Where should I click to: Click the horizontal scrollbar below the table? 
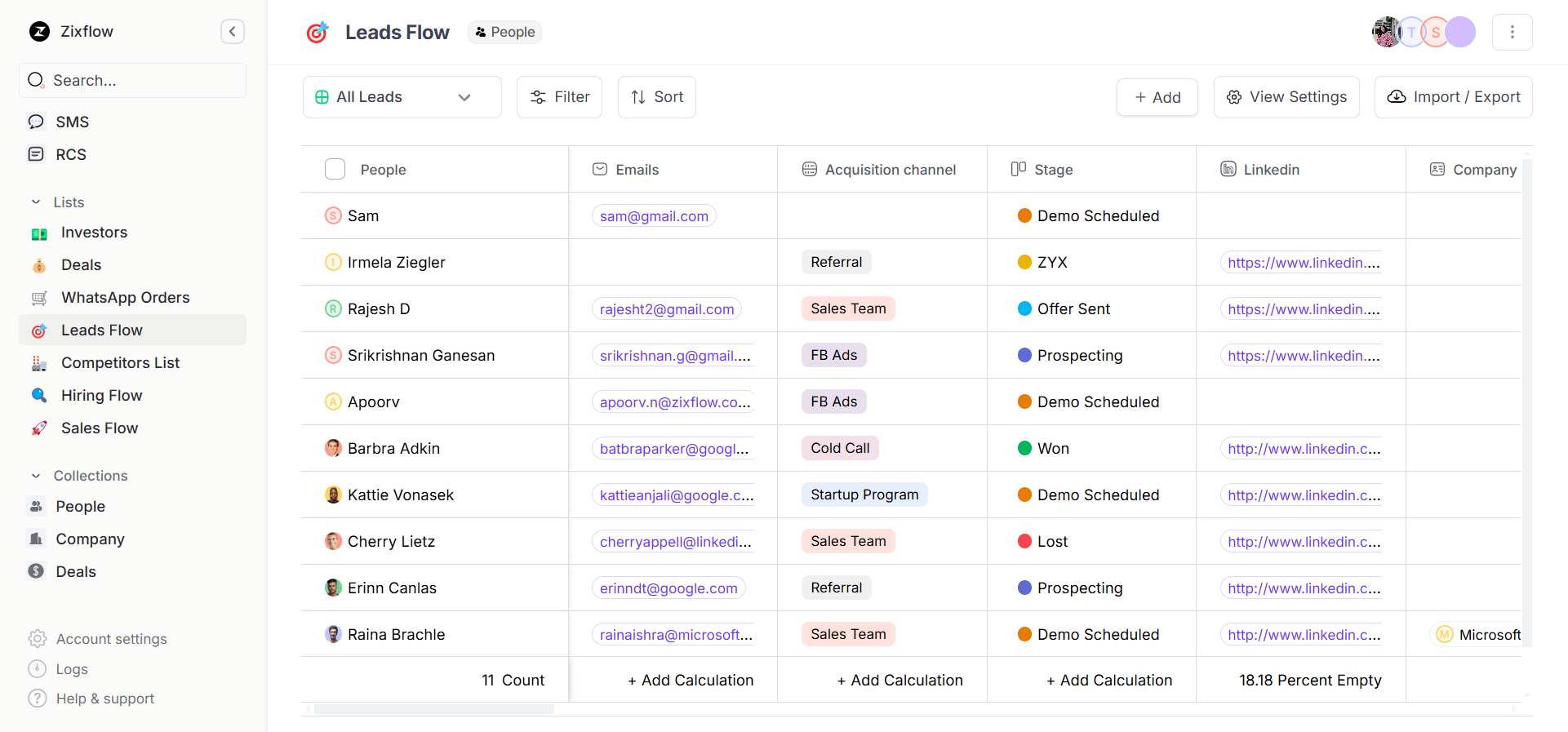[434, 709]
